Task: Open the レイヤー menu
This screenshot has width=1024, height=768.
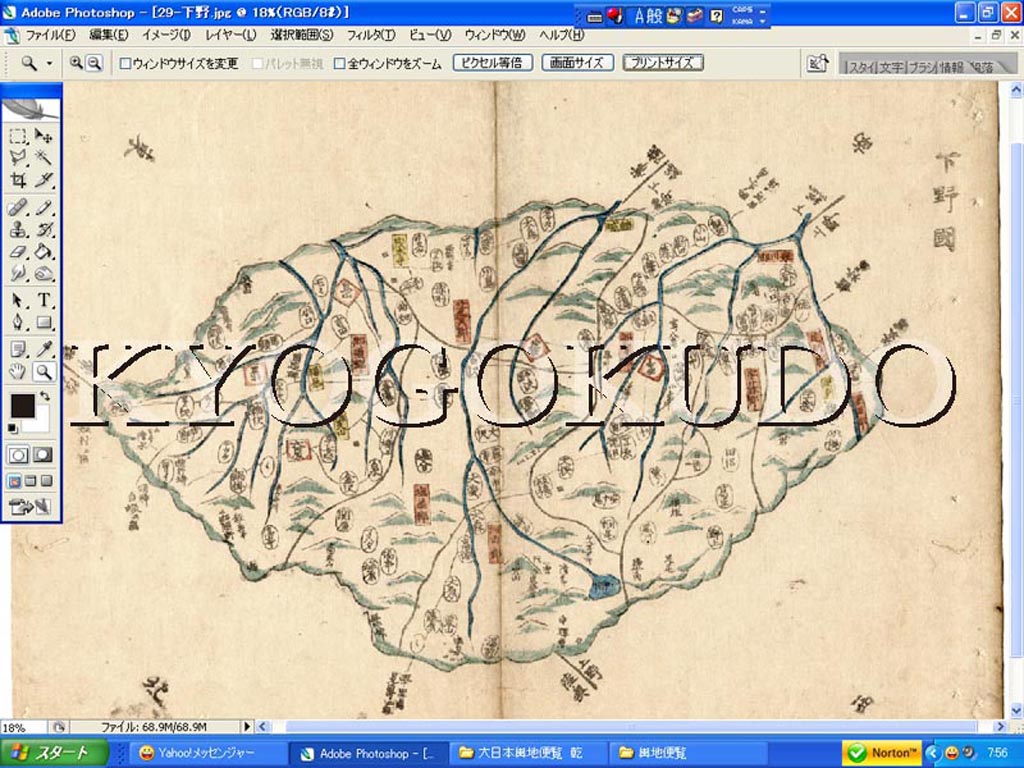Action: tap(231, 35)
